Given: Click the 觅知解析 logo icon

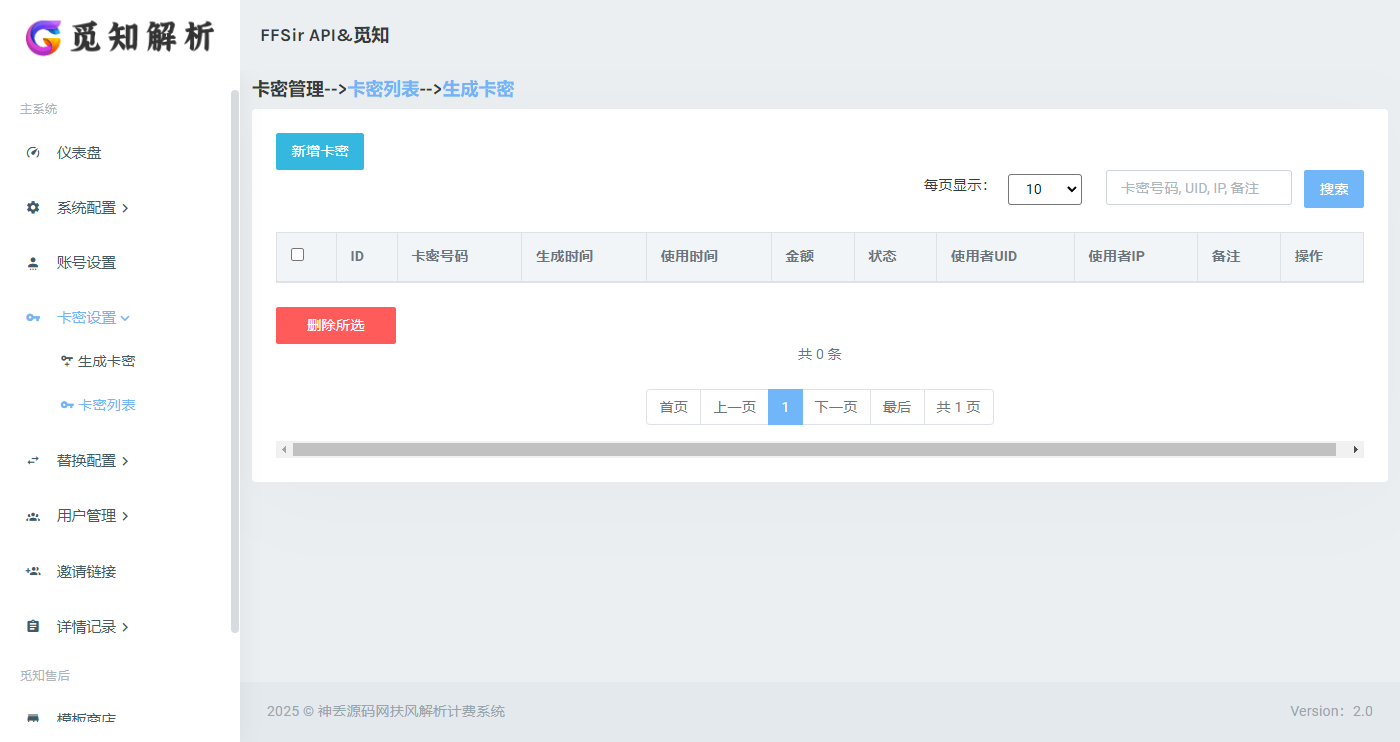Looking at the screenshot, I should pyautogui.click(x=42, y=37).
